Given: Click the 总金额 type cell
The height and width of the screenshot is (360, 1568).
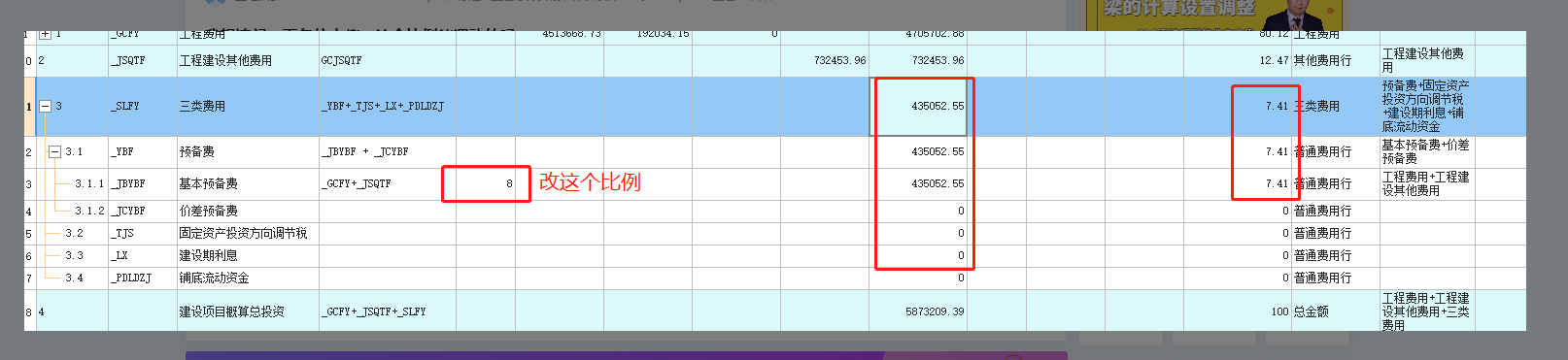Looking at the screenshot, I should (x=1336, y=311).
